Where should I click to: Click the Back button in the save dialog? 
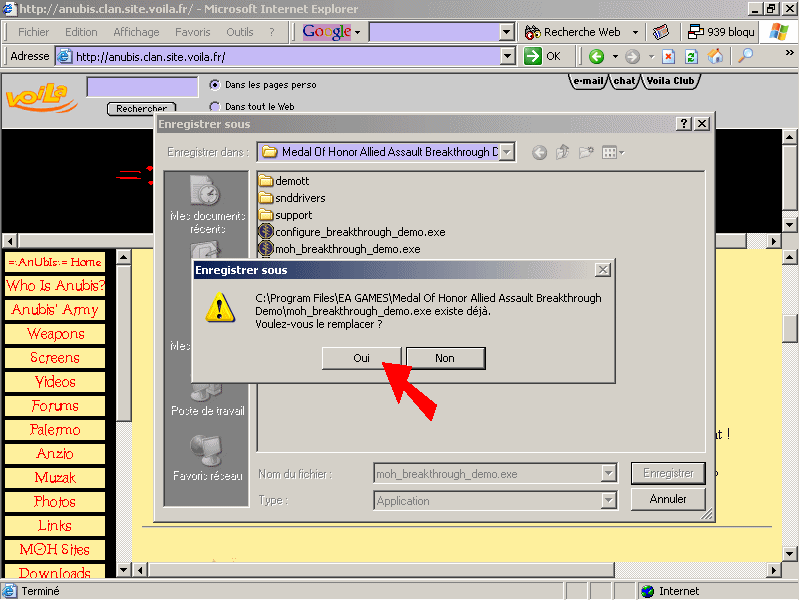(539, 152)
